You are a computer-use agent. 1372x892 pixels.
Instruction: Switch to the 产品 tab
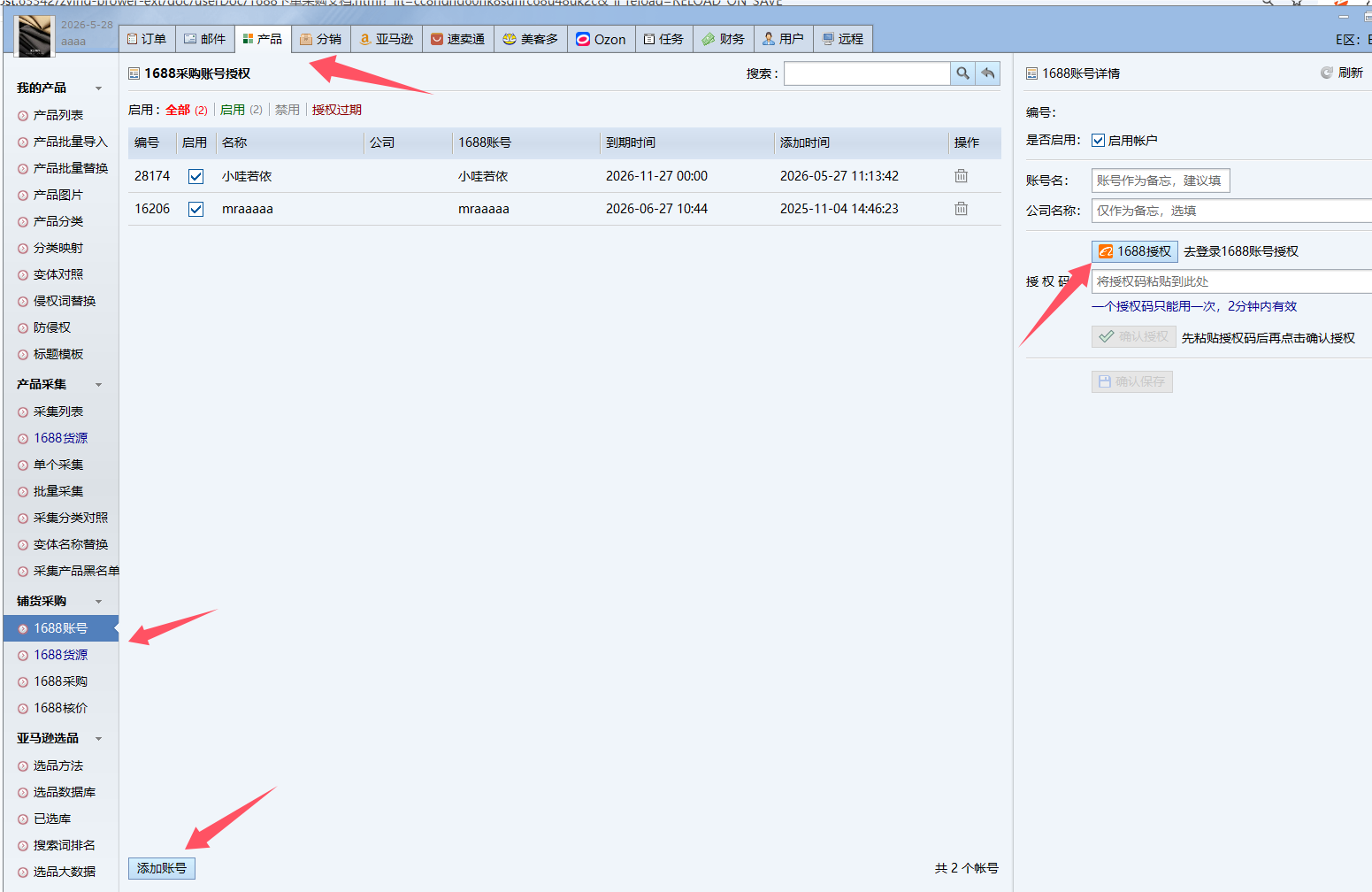(263, 39)
